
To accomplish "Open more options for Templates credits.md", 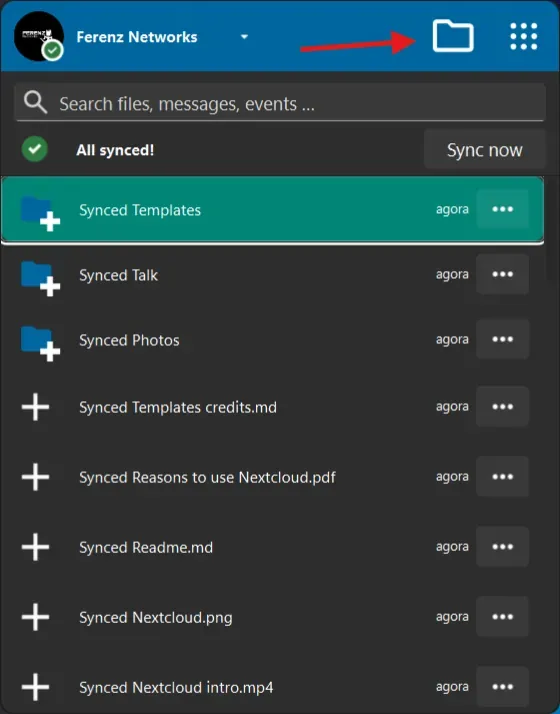I will (503, 407).
